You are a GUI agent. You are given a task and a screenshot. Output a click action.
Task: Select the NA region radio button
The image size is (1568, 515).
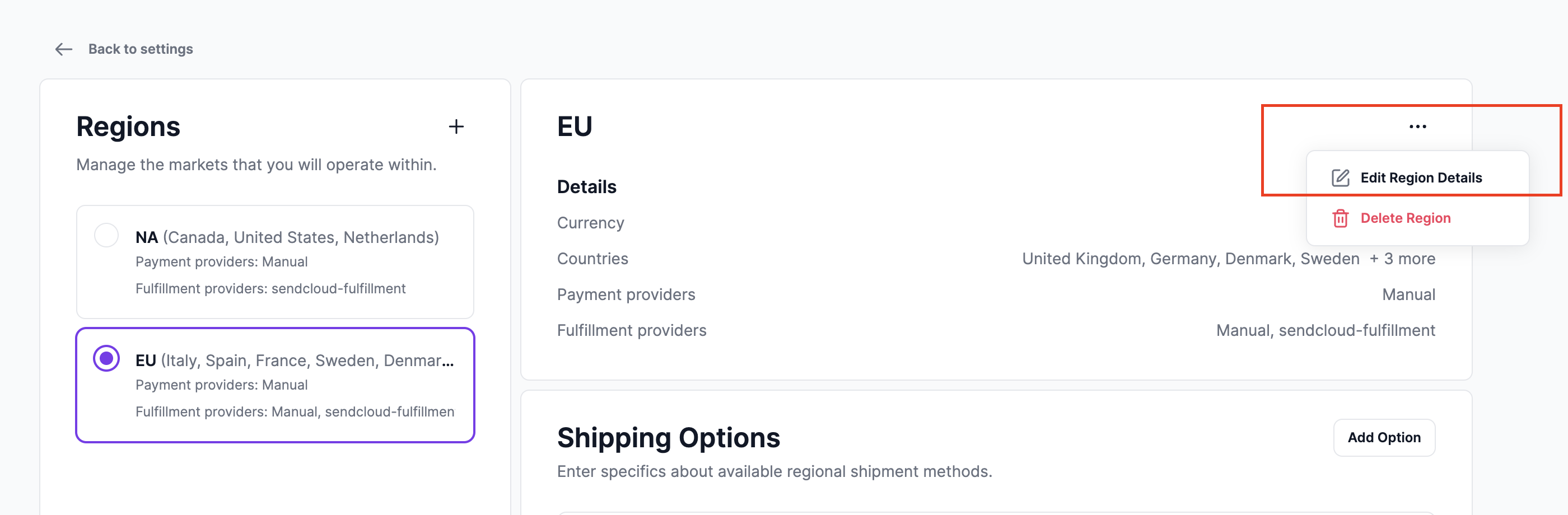(106, 236)
